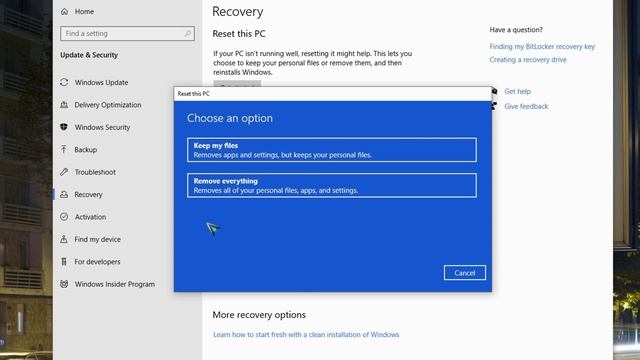Click the Activation checkmark icon

tap(64, 217)
